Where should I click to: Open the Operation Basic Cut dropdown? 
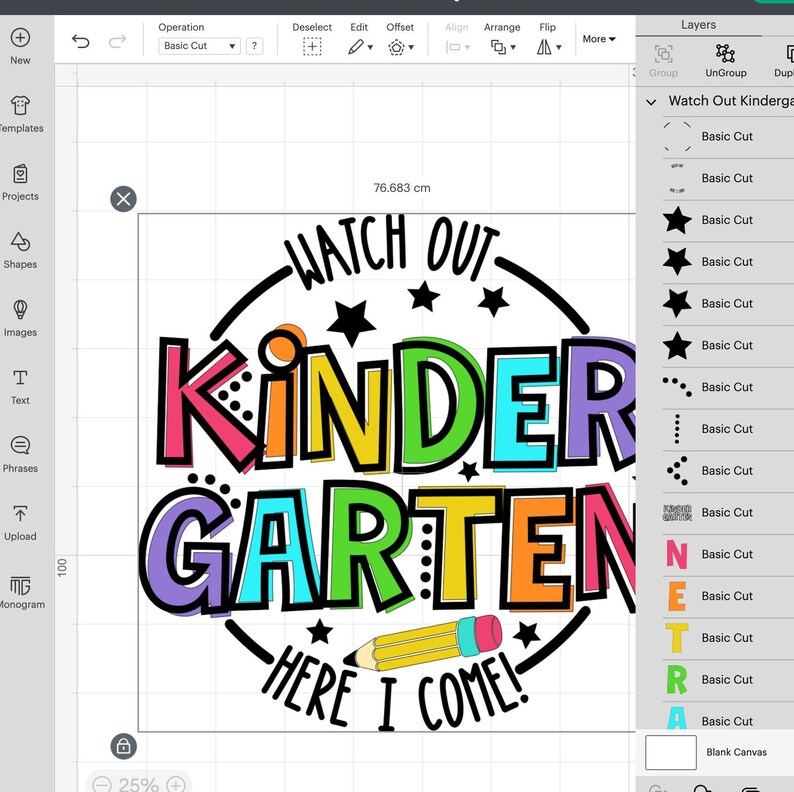coord(199,46)
